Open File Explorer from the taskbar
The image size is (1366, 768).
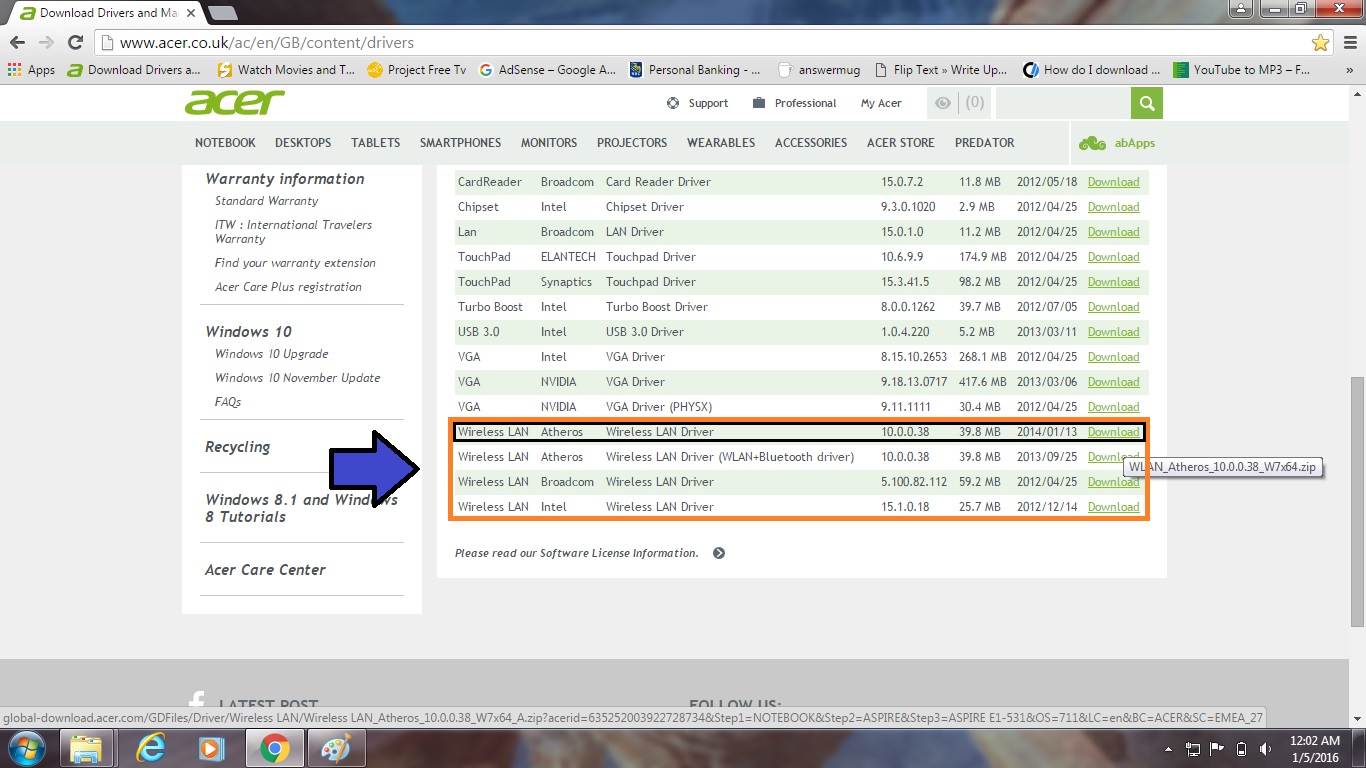(x=87, y=748)
